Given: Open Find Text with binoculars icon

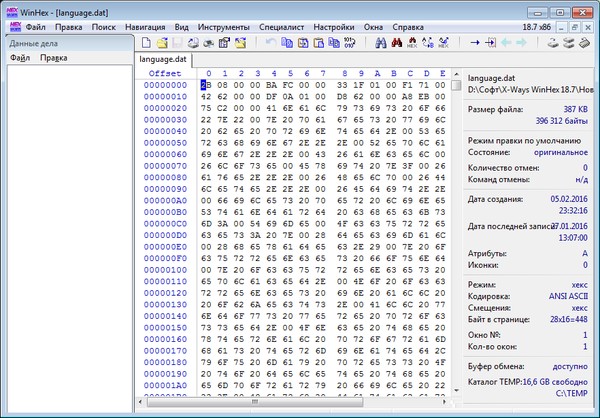Looking at the screenshot, I should tap(381, 43).
